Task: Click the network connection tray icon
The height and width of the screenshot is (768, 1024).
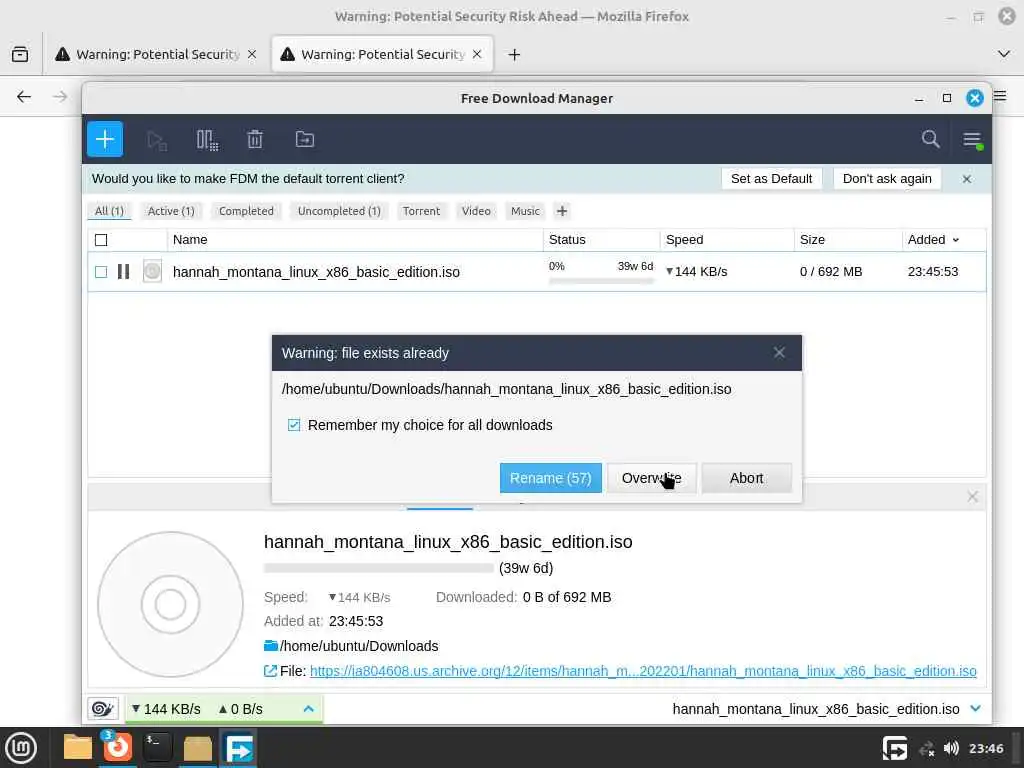Action: (926, 749)
